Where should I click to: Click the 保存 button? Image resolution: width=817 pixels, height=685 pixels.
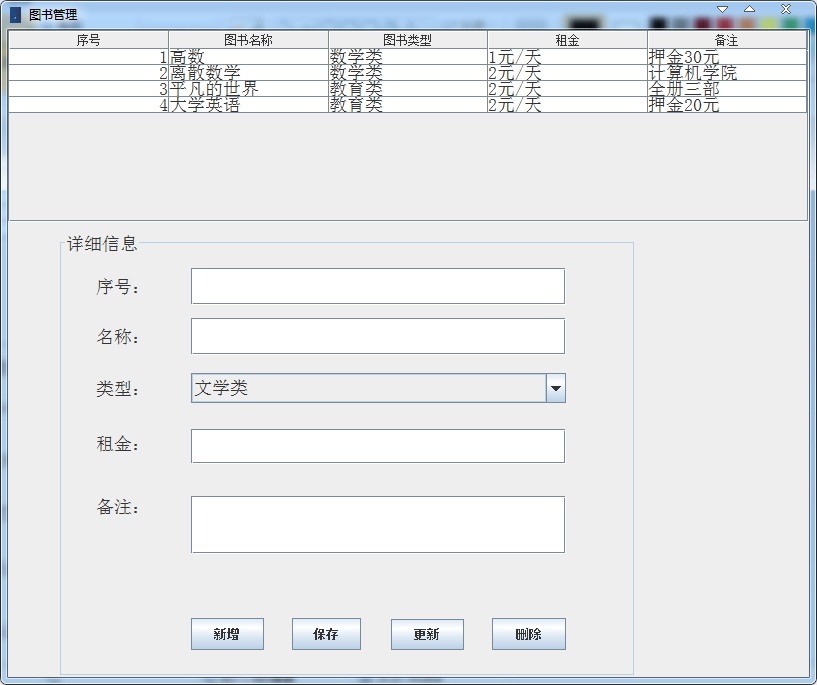coord(326,634)
